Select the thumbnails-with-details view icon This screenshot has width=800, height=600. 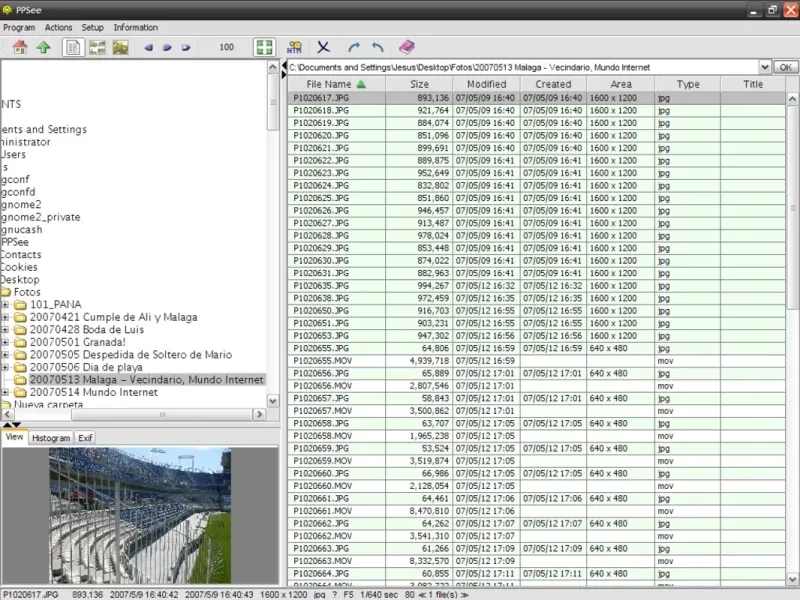[x=97, y=47]
